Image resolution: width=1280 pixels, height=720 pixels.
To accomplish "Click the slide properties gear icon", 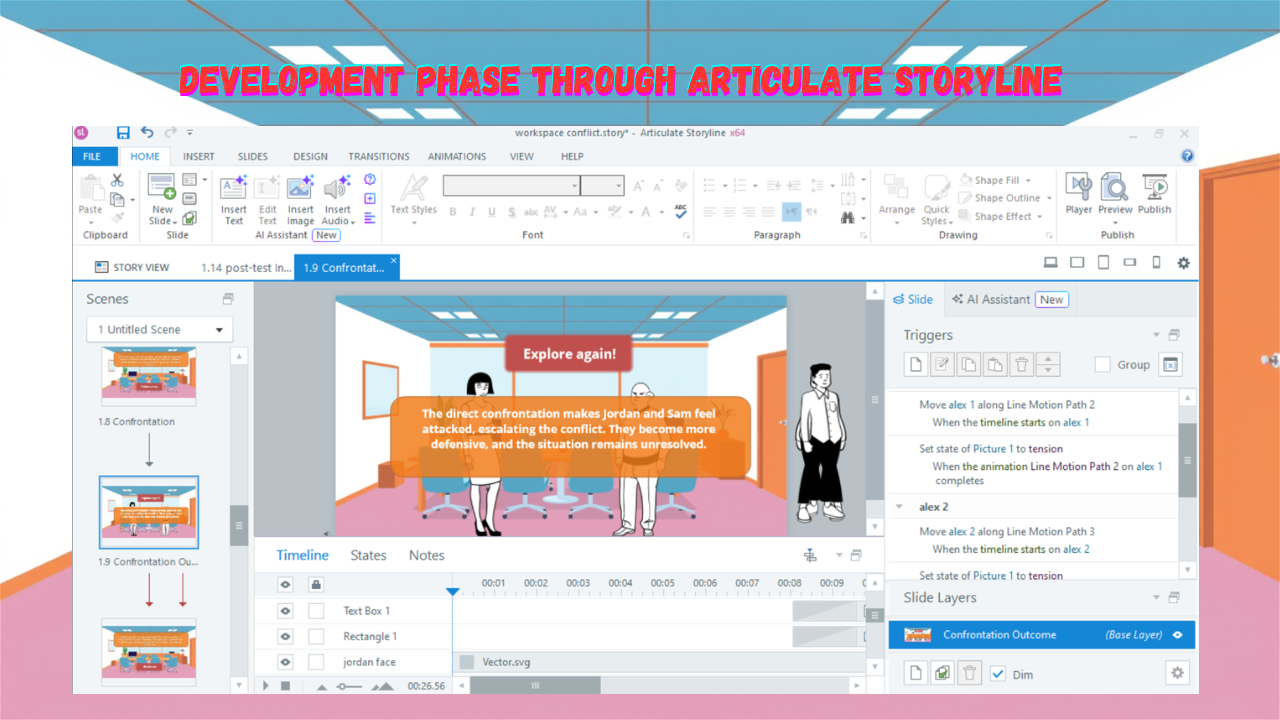I will (1177, 673).
